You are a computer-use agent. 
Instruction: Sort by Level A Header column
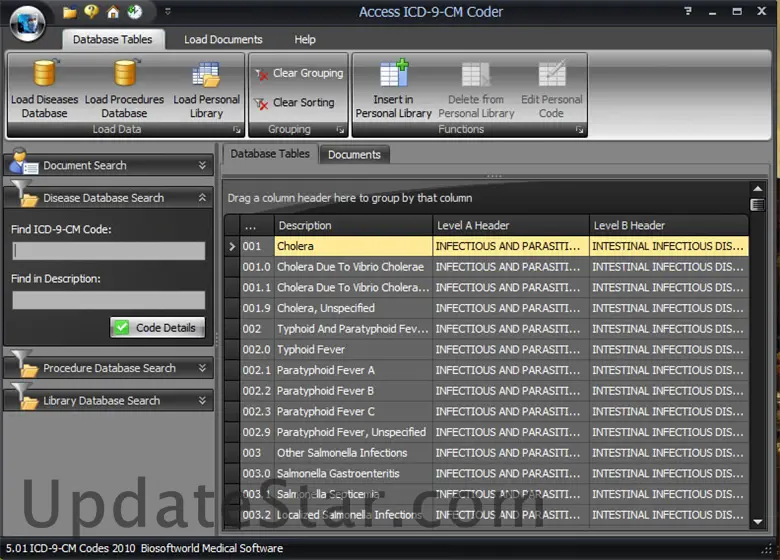tap(511, 225)
